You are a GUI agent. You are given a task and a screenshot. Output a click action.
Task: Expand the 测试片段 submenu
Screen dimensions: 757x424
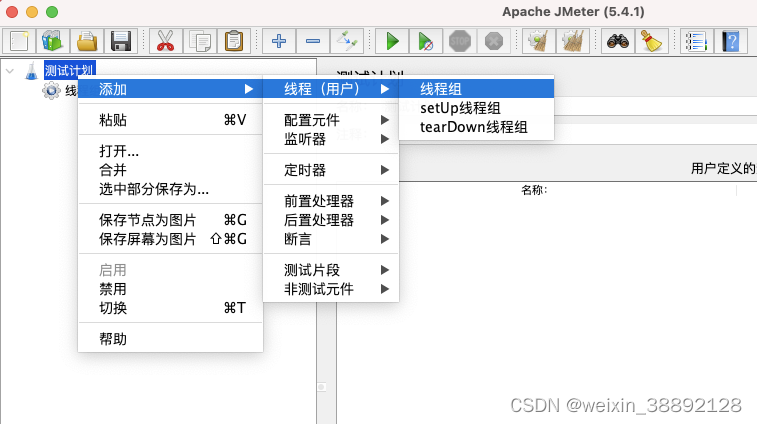tap(331, 270)
